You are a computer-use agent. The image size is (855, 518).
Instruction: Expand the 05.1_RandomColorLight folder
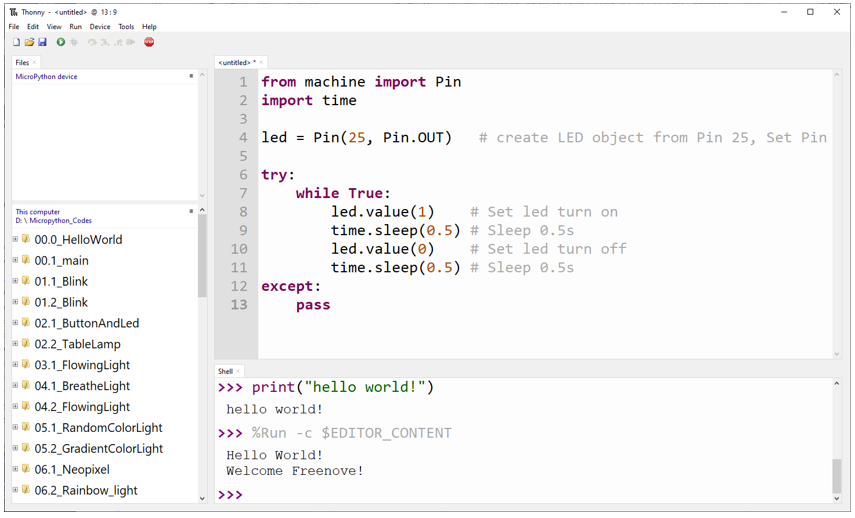tap(15, 427)
